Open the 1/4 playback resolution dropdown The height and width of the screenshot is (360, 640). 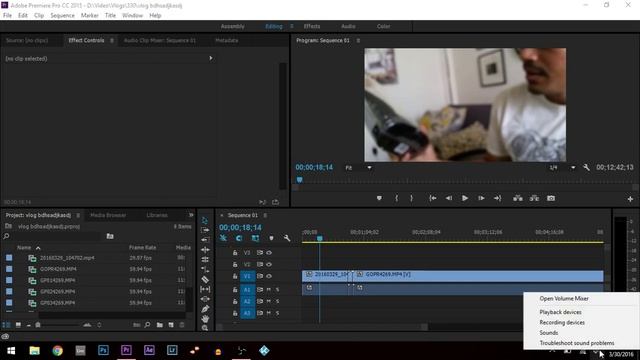pyautogui.click(x=562, y=167)
